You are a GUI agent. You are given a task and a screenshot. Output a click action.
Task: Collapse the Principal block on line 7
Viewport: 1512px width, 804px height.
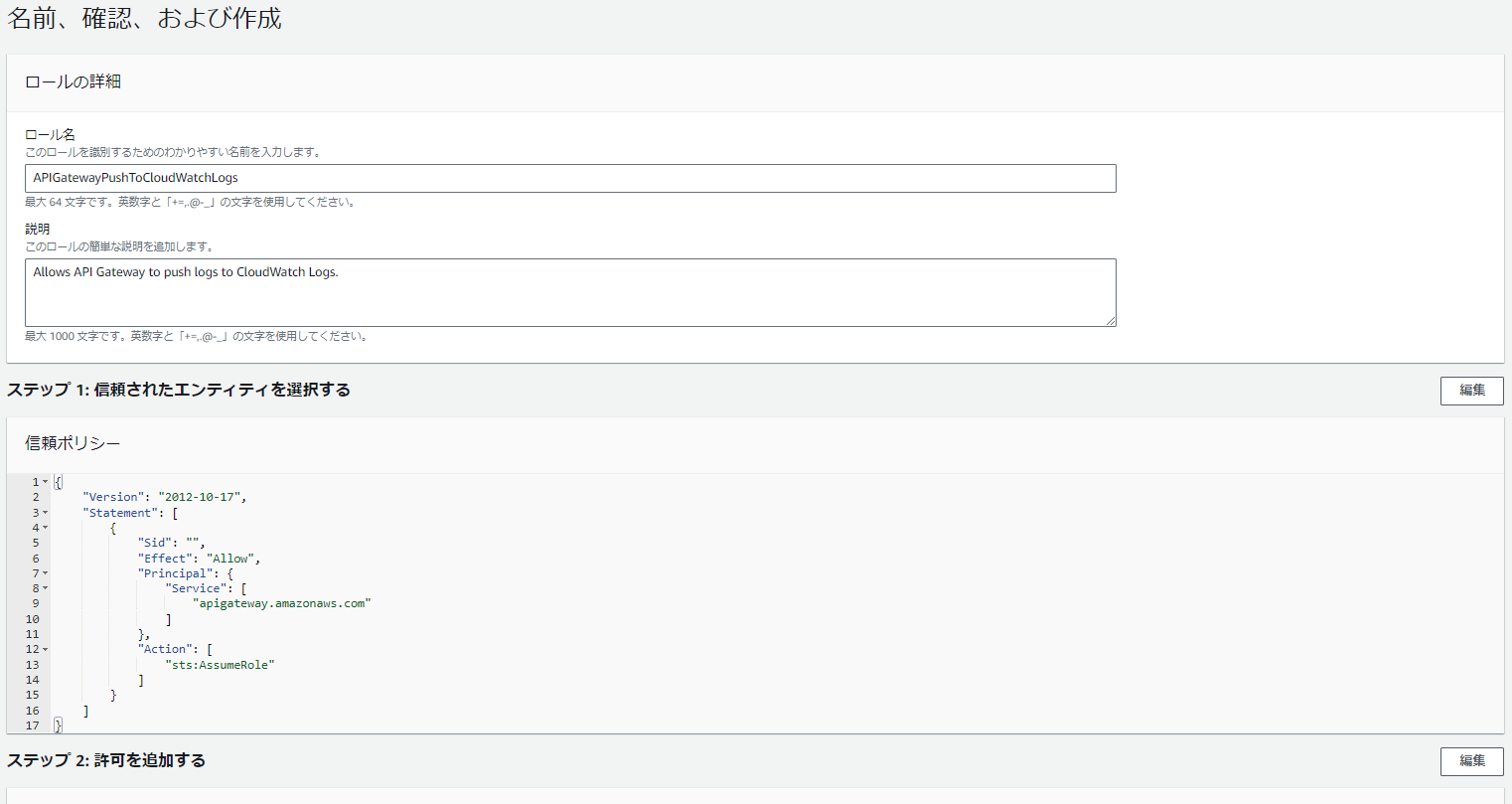point(46,572)
